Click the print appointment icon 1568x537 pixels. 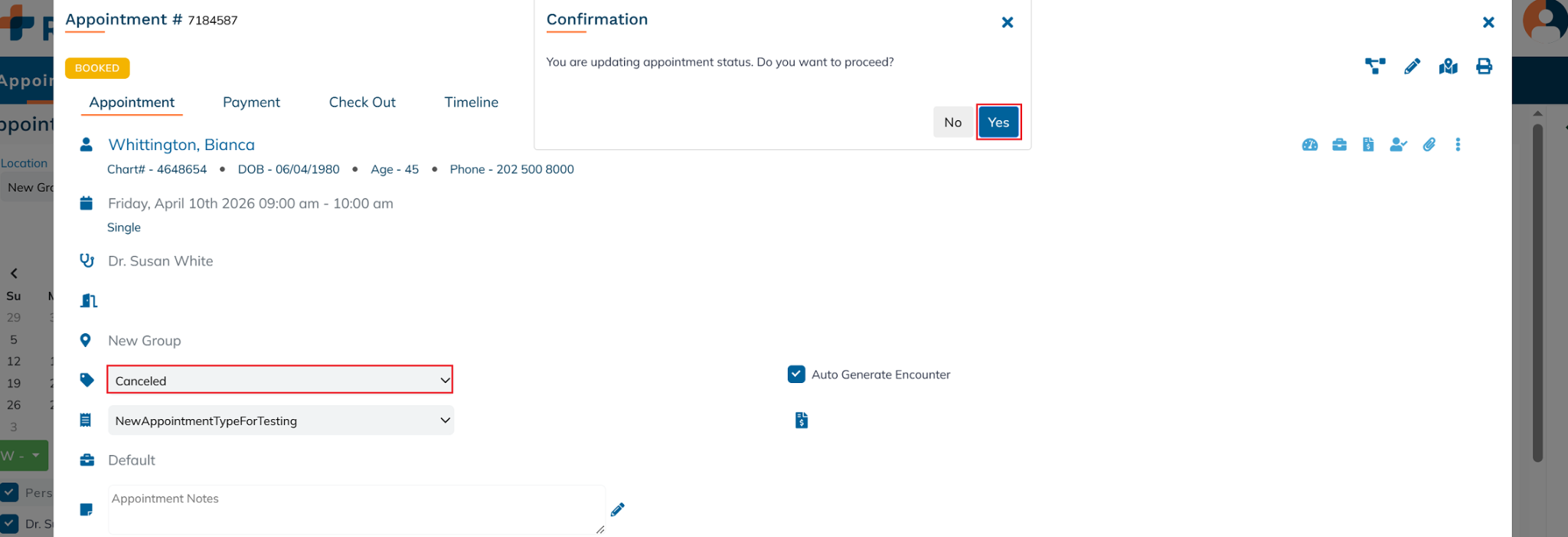1484,67
